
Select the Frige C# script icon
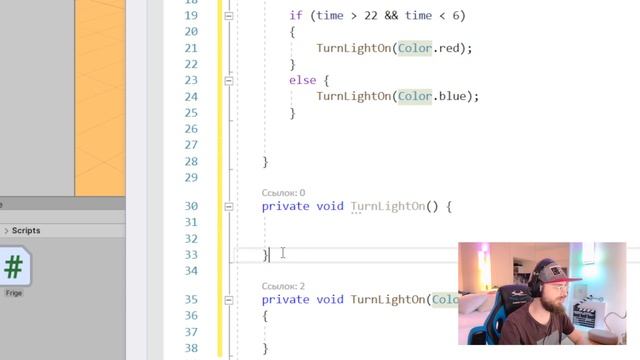(x=15, y=267)
